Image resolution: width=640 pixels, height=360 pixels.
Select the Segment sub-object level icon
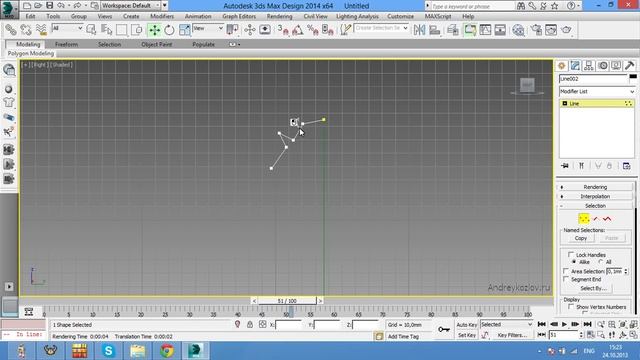pos(596,219)
